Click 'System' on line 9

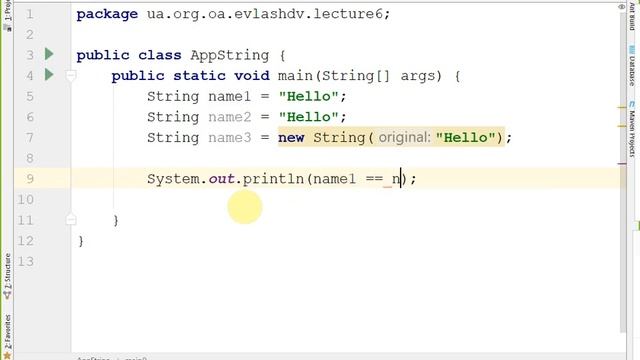click(173, 179)
